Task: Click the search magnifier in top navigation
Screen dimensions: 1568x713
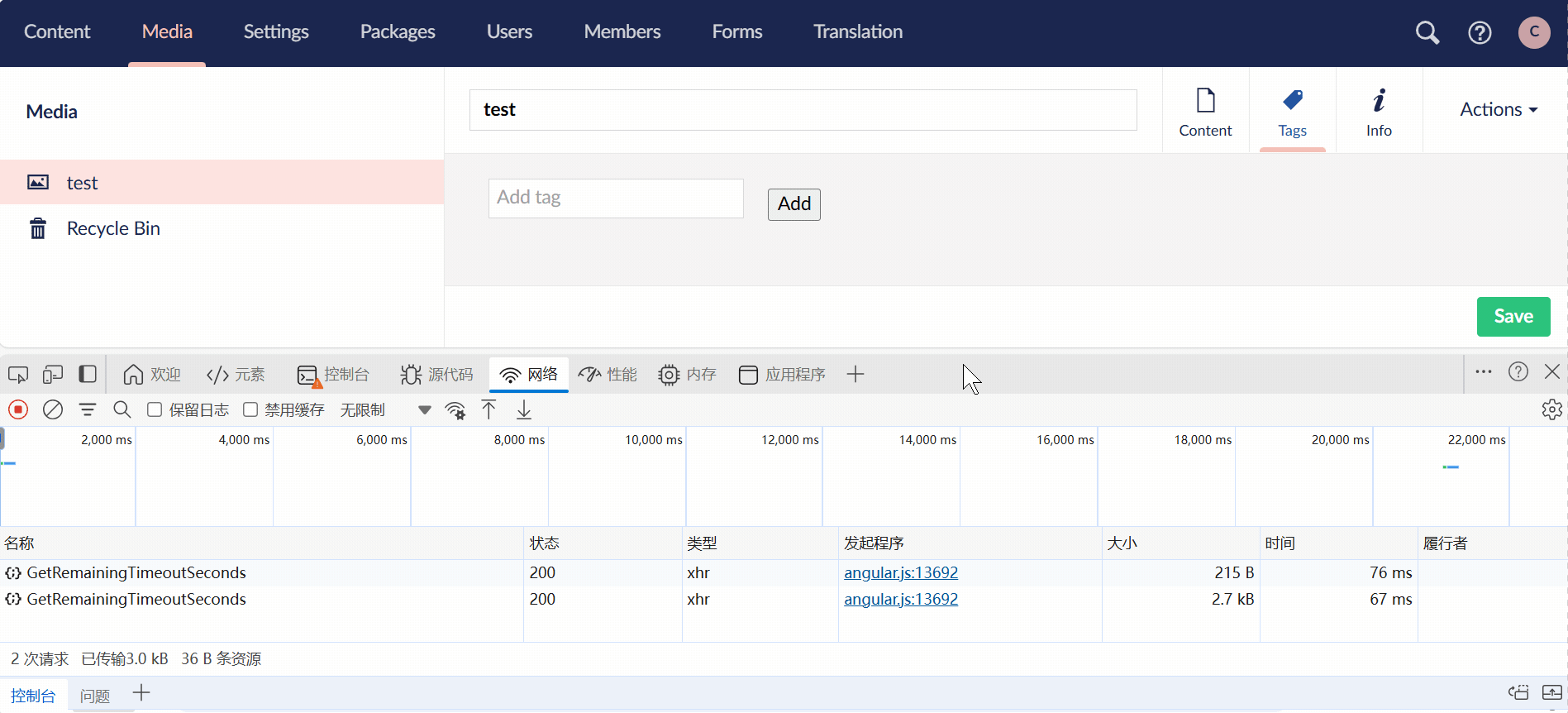Action: point(1427,32)
